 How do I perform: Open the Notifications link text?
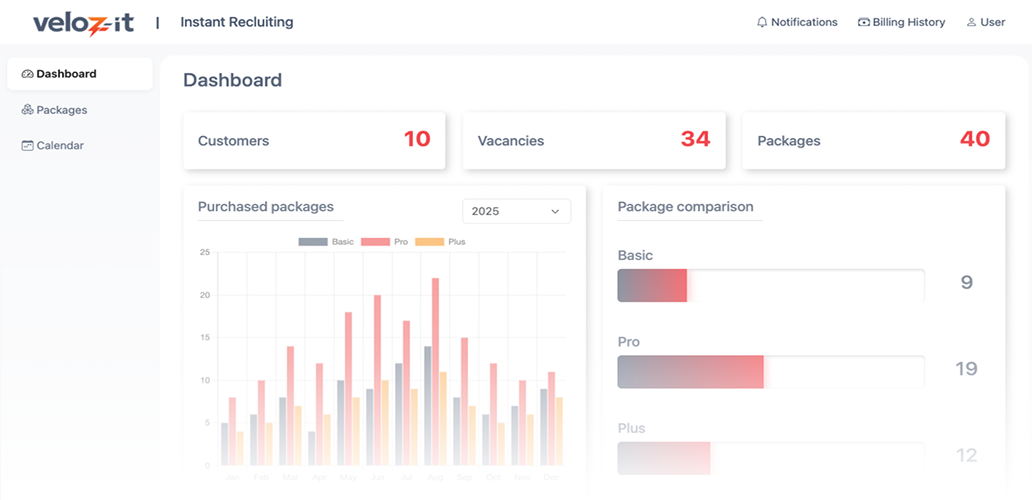(804, 22)
